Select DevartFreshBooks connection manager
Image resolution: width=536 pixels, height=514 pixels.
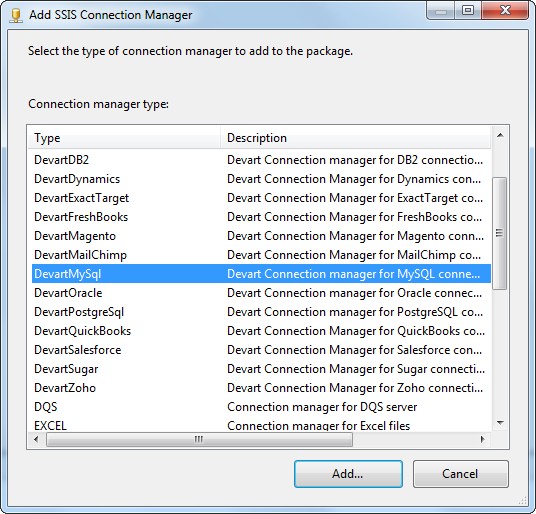pyautogui.click(x=261, y=217)
